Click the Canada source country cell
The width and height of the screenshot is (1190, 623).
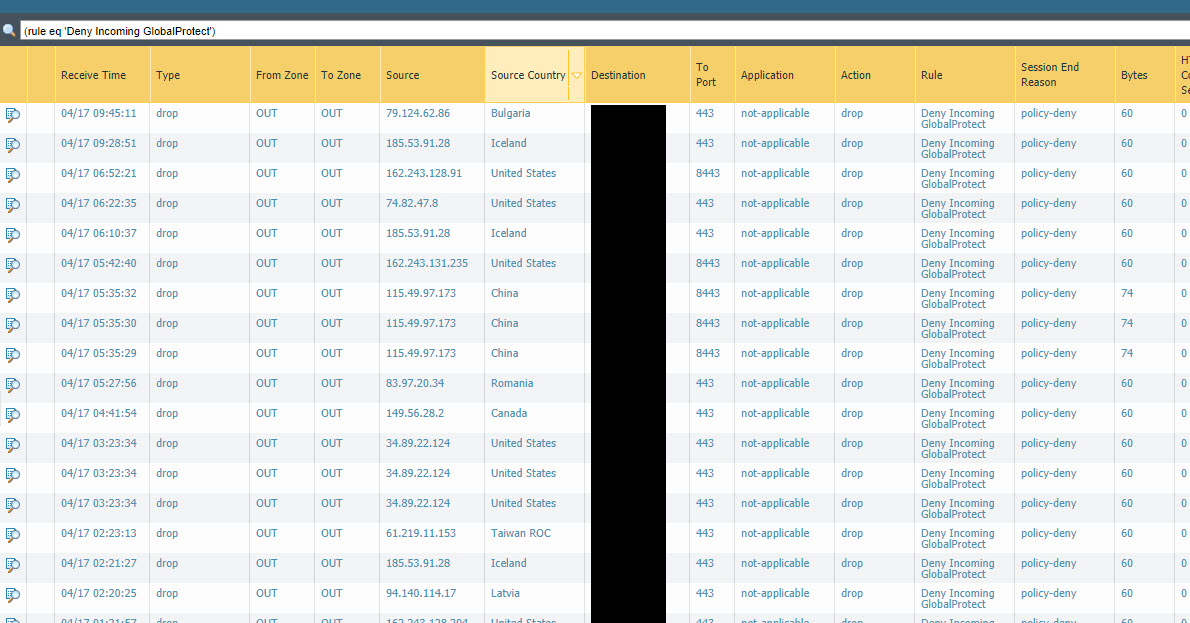508,414
